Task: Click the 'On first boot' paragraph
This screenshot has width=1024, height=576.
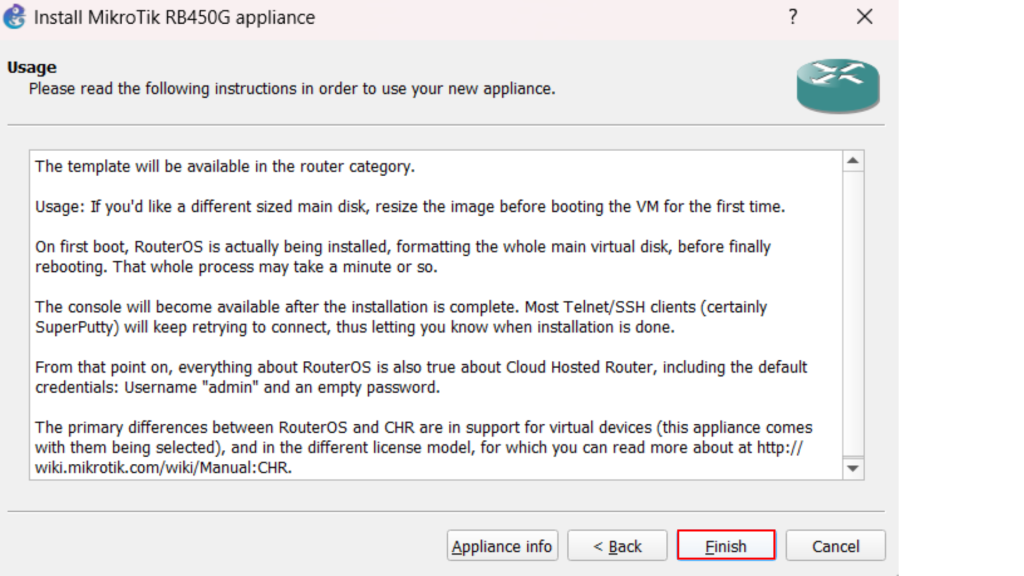Action: 400,256
